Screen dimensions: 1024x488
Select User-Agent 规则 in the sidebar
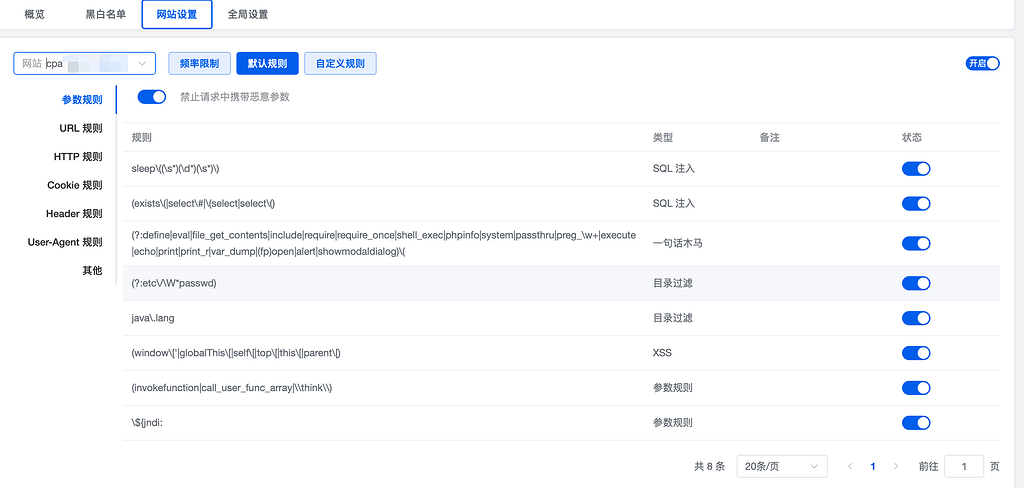click(65, 242)
